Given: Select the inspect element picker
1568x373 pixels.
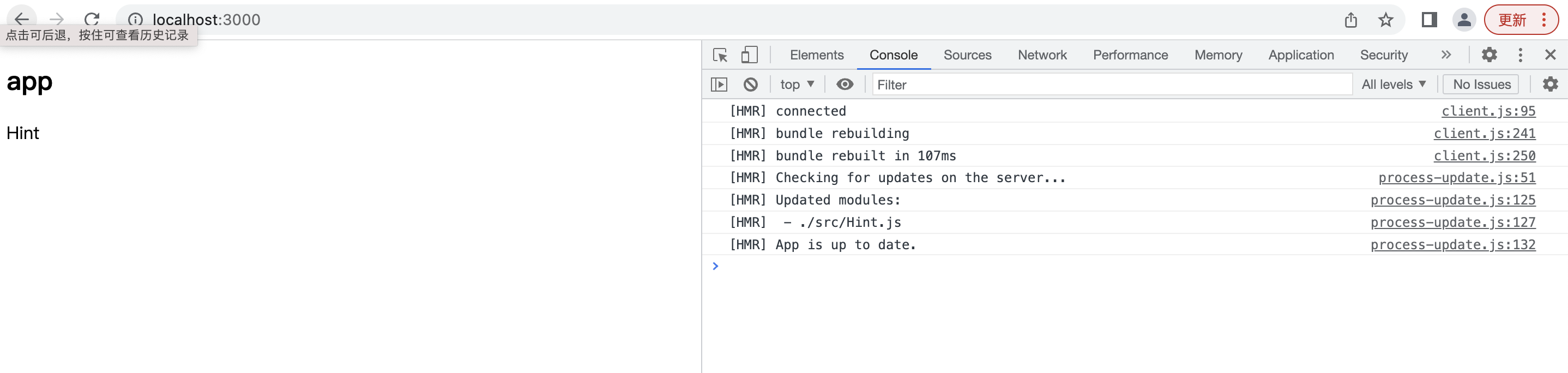Looking at the screenshot, I should coord(720,55).
